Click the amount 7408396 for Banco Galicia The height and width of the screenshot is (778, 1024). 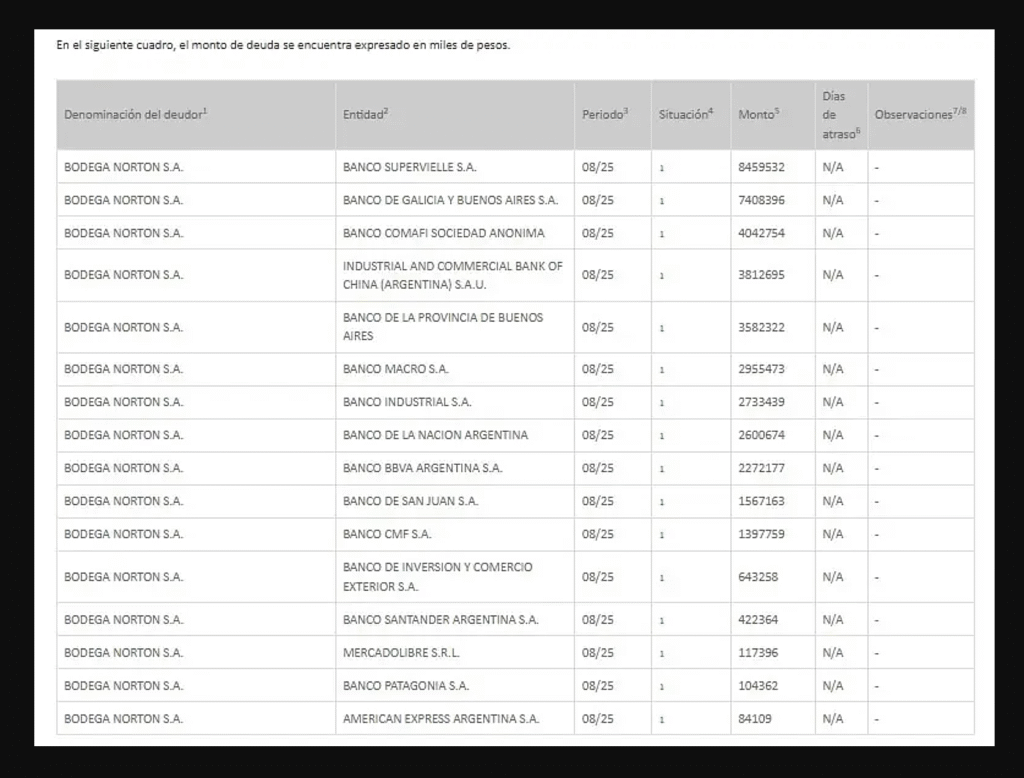tap(761, 200)
